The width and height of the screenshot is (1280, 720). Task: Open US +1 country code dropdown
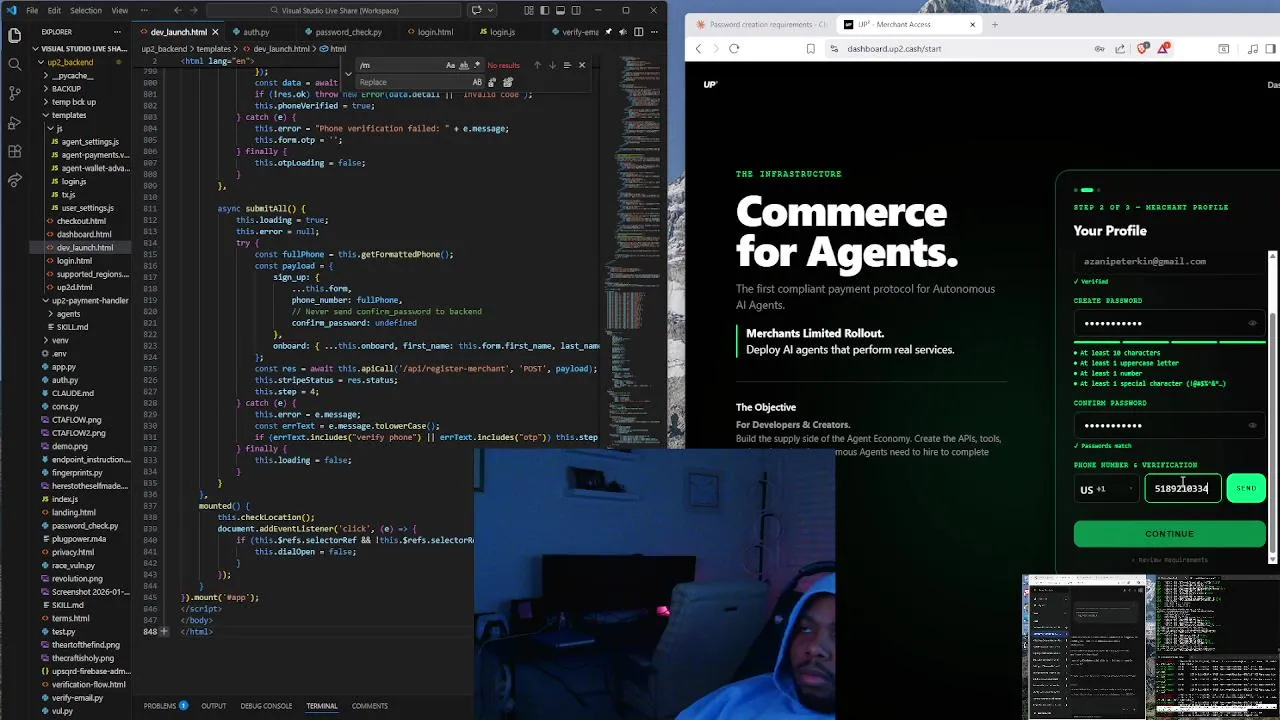tap(1106, 489)
